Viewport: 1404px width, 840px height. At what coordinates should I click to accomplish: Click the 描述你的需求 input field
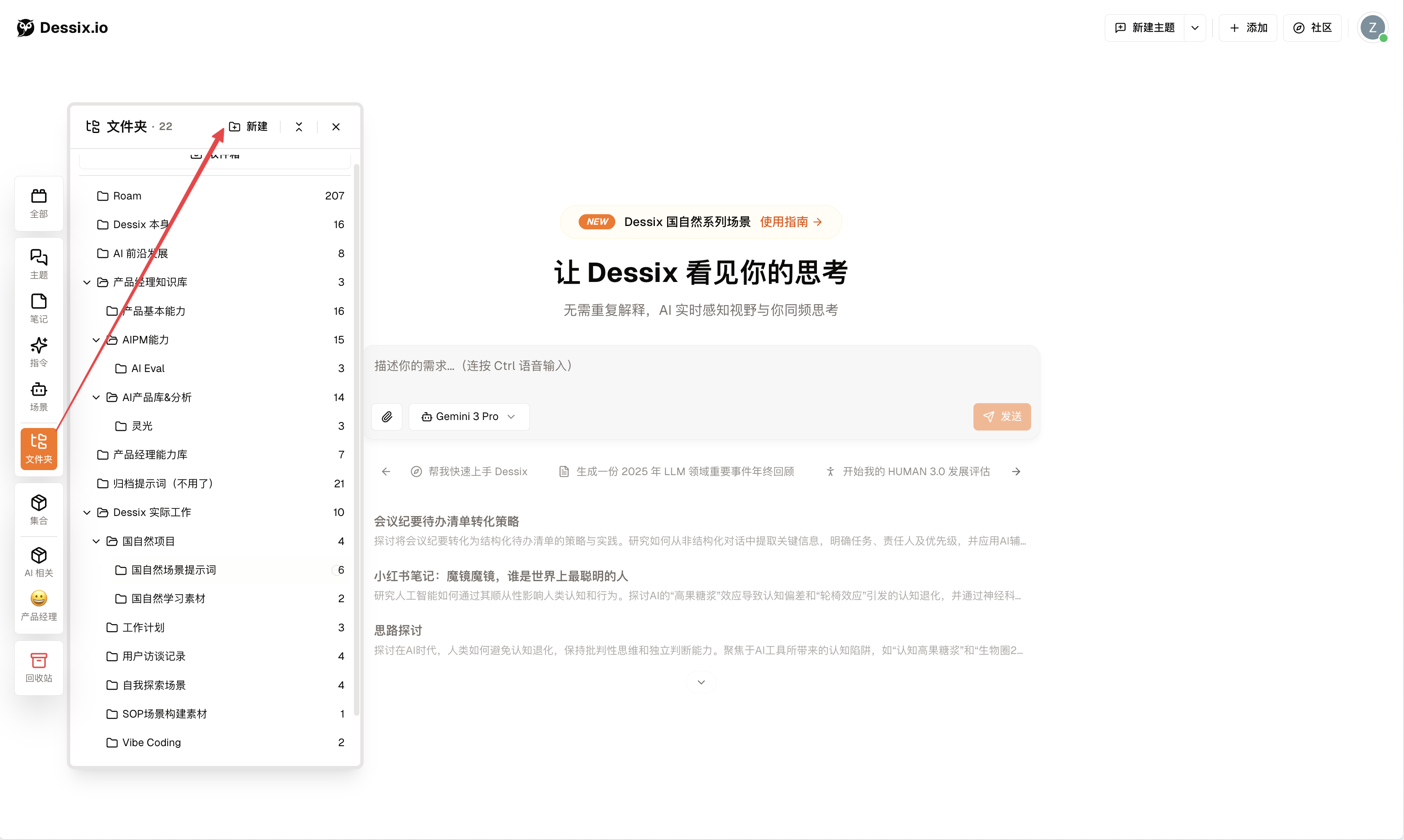[622, 366]
